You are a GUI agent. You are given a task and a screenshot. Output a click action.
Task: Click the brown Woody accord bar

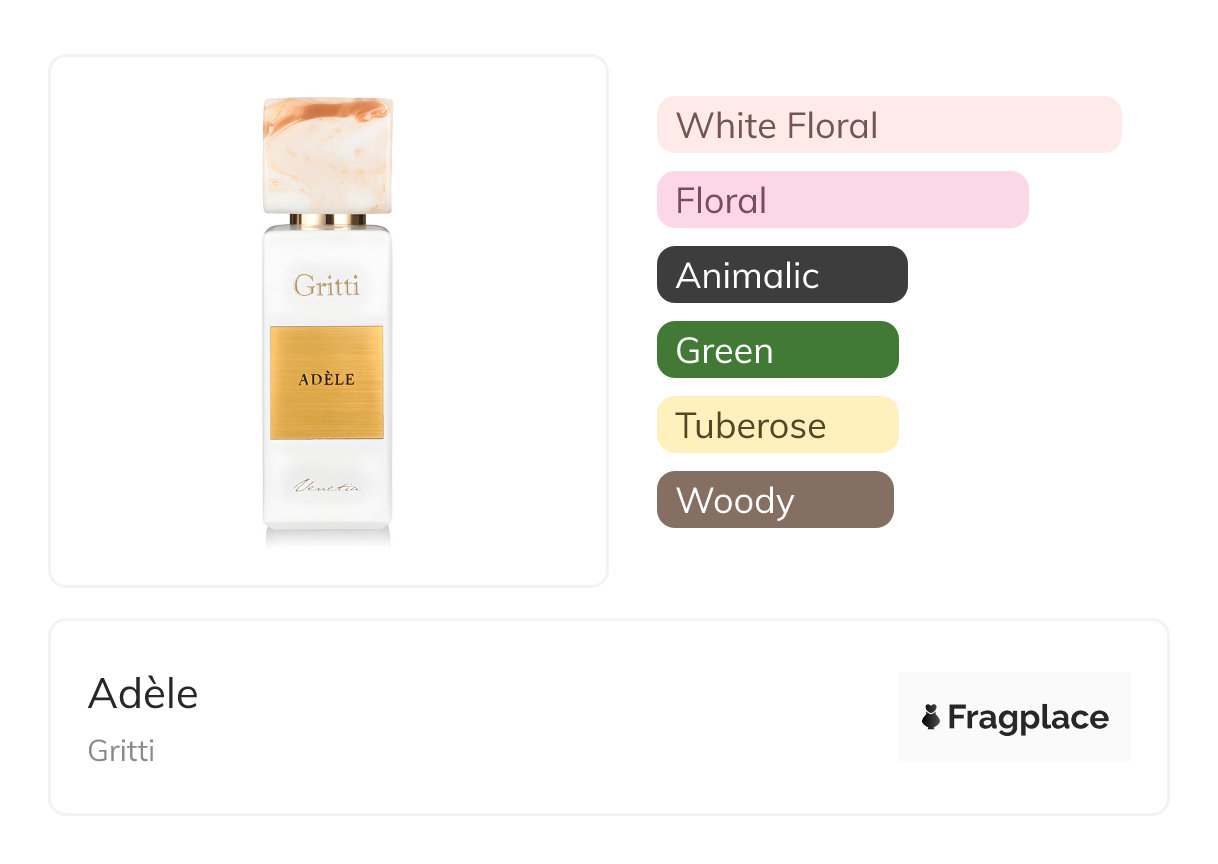coord(774,500)
